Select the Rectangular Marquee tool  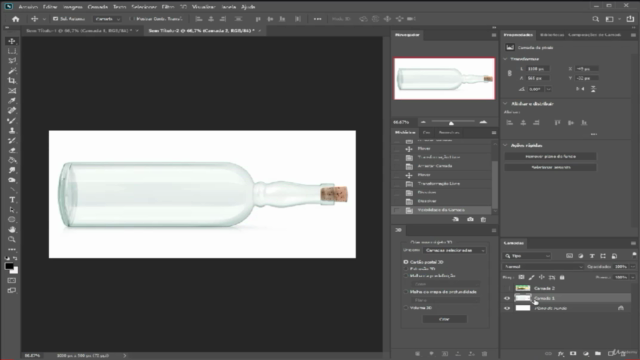pyautogui.click(x=12, y=51)
